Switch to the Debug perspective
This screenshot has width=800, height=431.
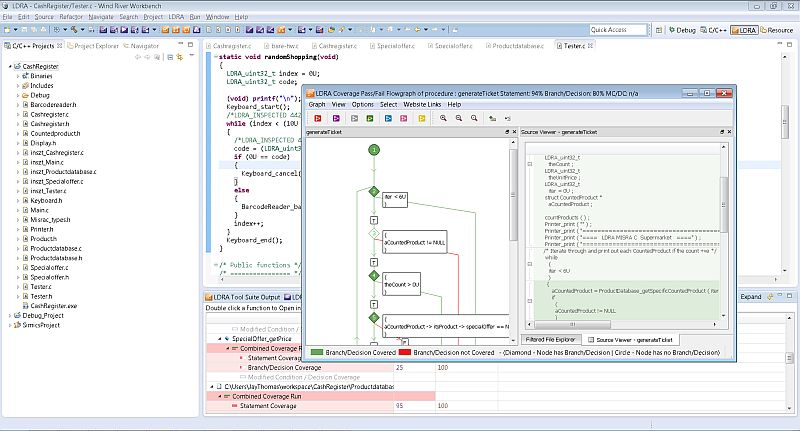[683, 30]
